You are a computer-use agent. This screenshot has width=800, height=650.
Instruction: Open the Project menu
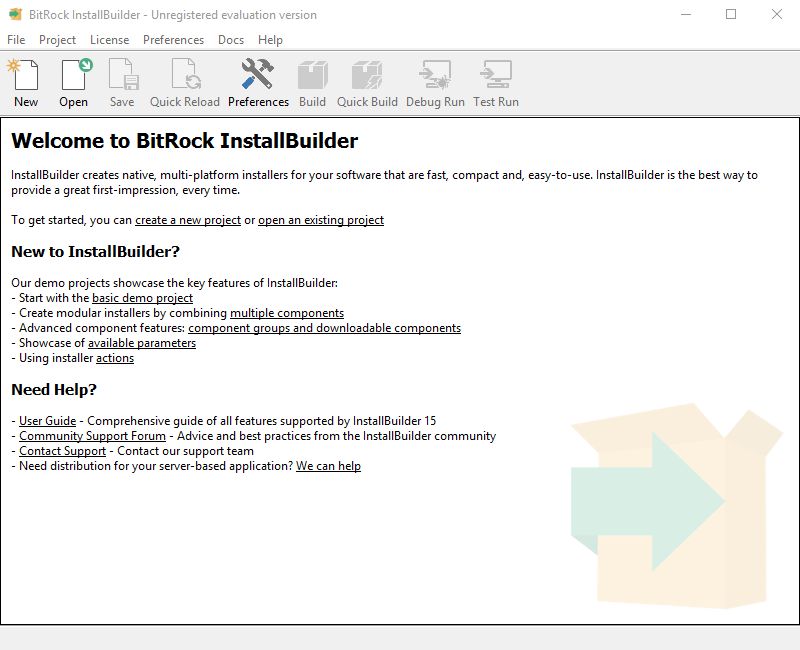click(57, 40)
